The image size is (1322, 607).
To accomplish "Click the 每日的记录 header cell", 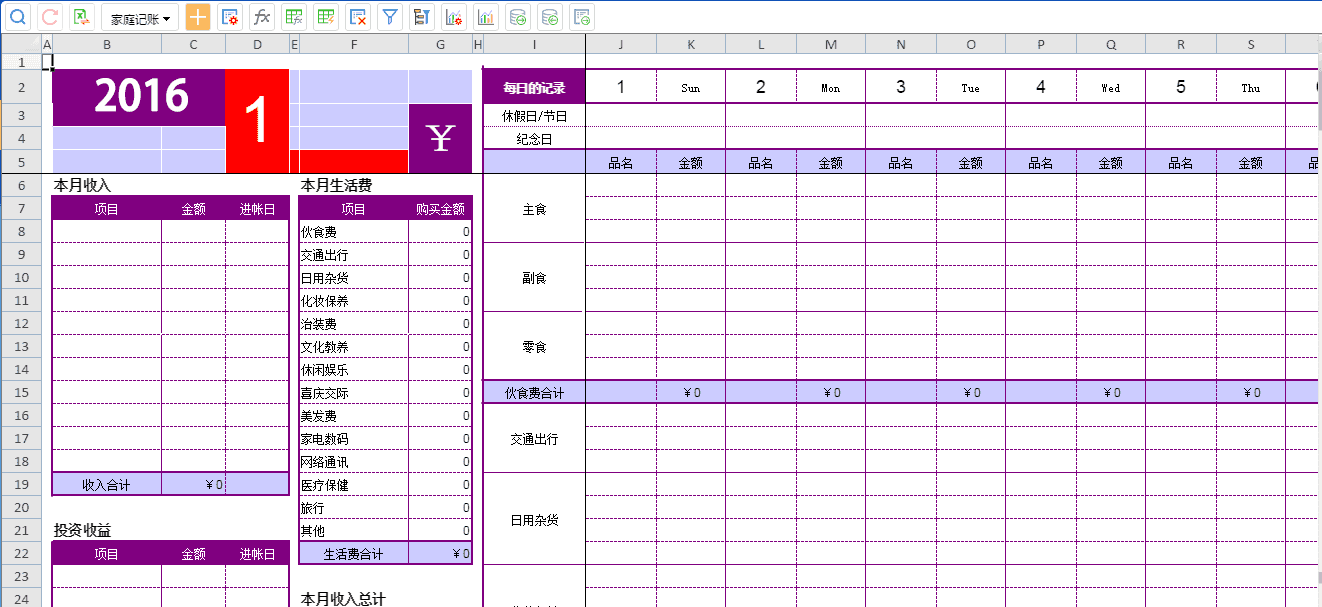I will point(534,88).
